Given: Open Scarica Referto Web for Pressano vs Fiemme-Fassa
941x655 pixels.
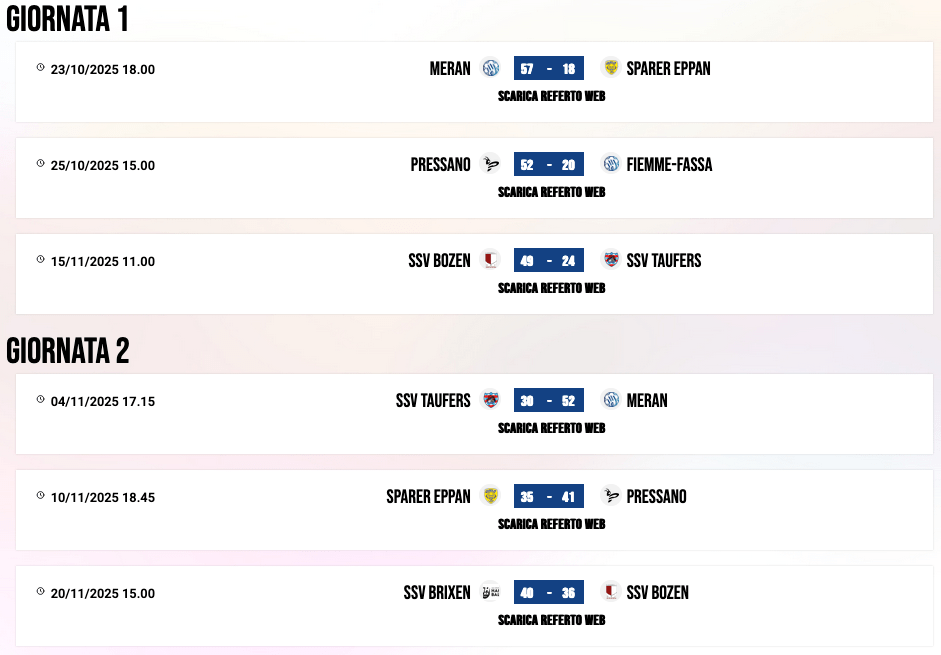Looking at the screenshot, I should [x=551, y=193].
